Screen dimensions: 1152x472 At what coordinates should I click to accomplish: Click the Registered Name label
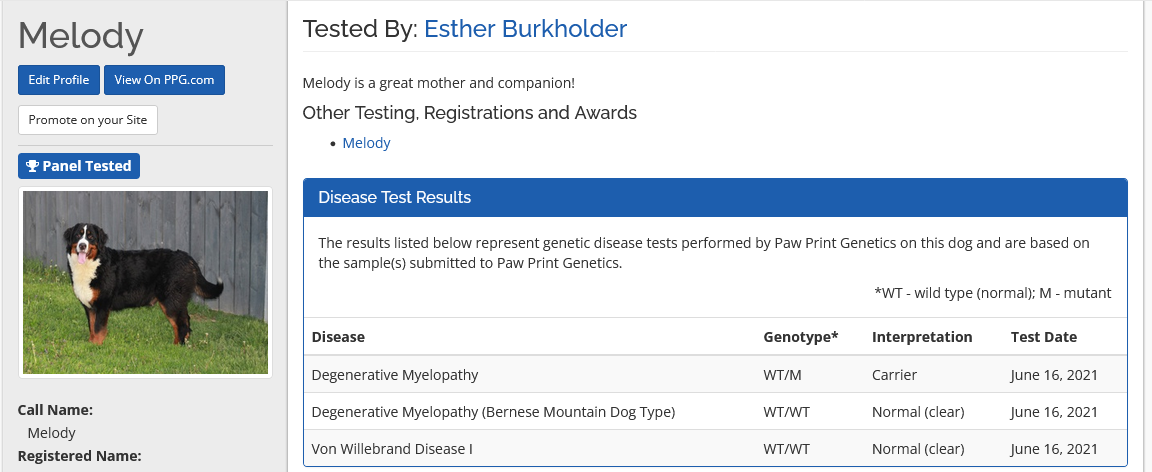tap(79, 456)
